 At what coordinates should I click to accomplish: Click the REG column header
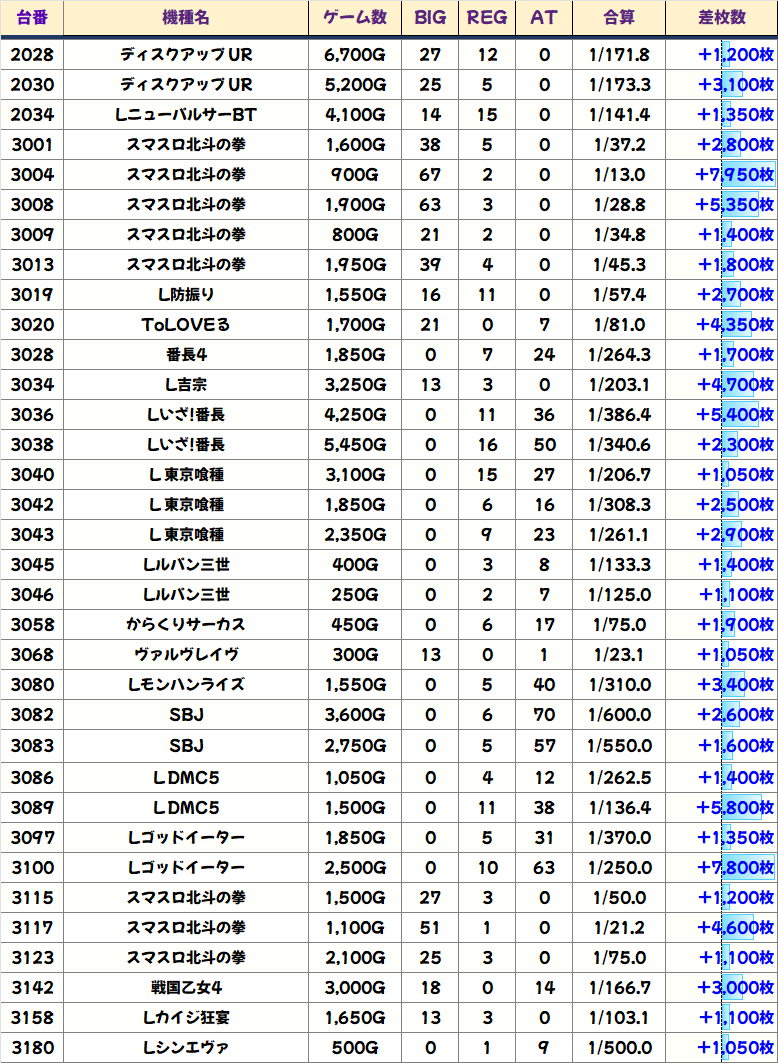click(487, 18)
